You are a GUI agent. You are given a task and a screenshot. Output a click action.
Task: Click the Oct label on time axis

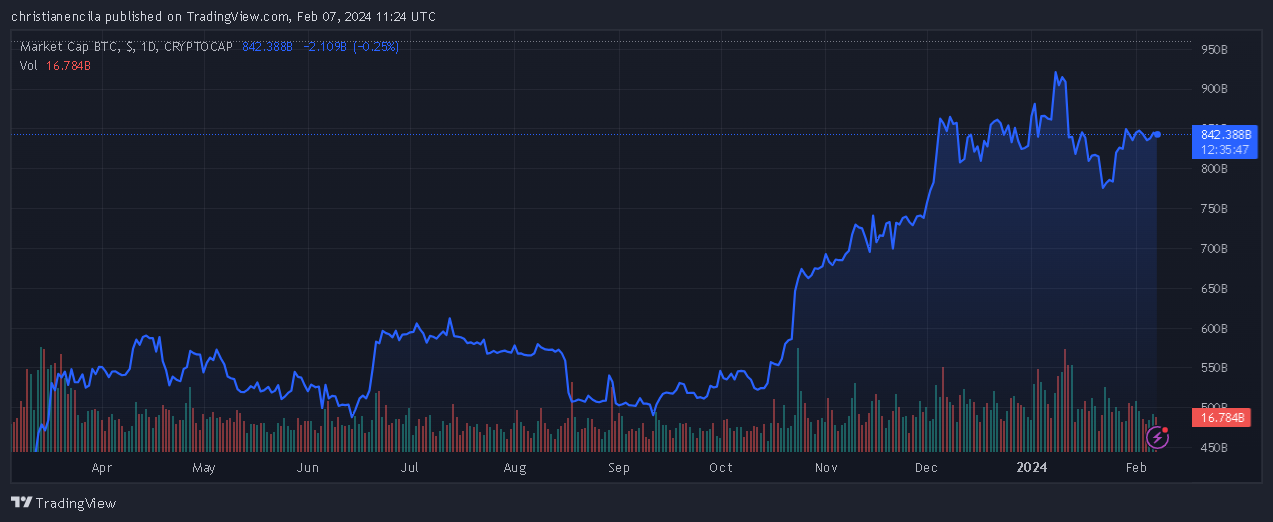(x=720, y=467)
